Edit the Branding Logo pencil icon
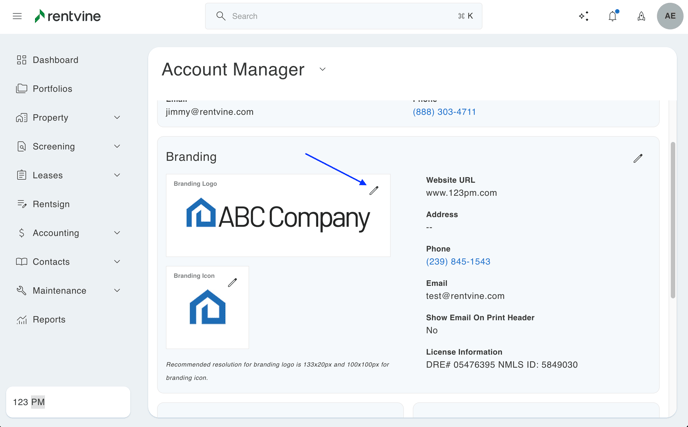 coord(374,190)
